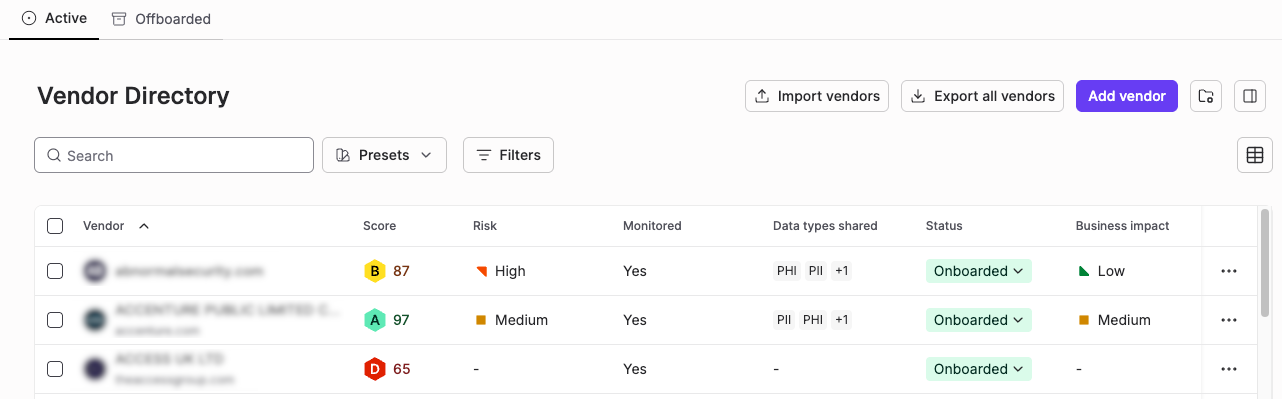Screen dimensions: 1282x399
Task: Click the vendor logo in score 65 row
Action: point(94,369)
